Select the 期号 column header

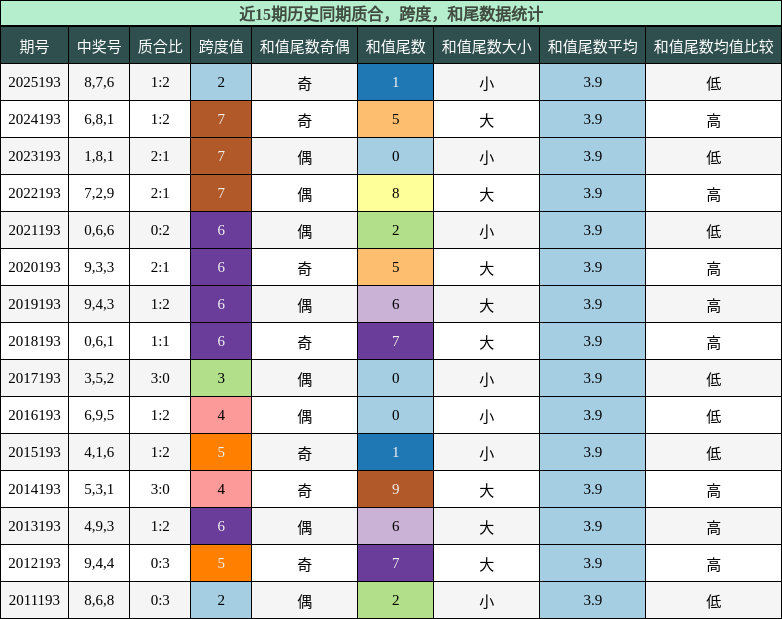pos(34,46)
